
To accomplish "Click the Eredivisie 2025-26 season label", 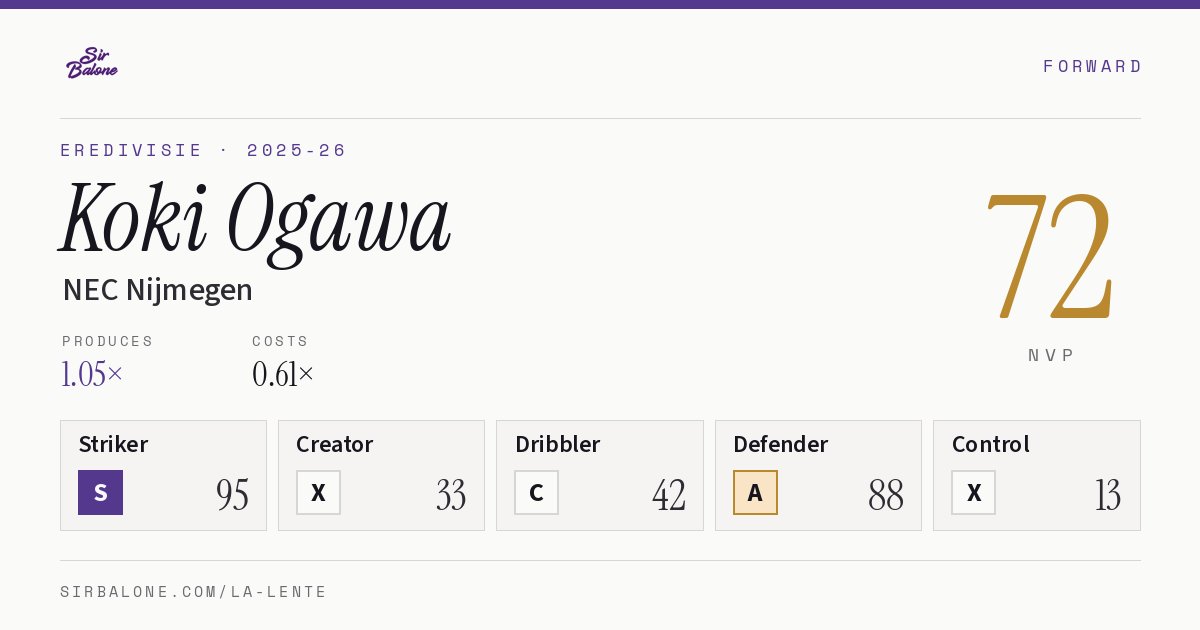I will pyautogui.click(x=203, y=150).
